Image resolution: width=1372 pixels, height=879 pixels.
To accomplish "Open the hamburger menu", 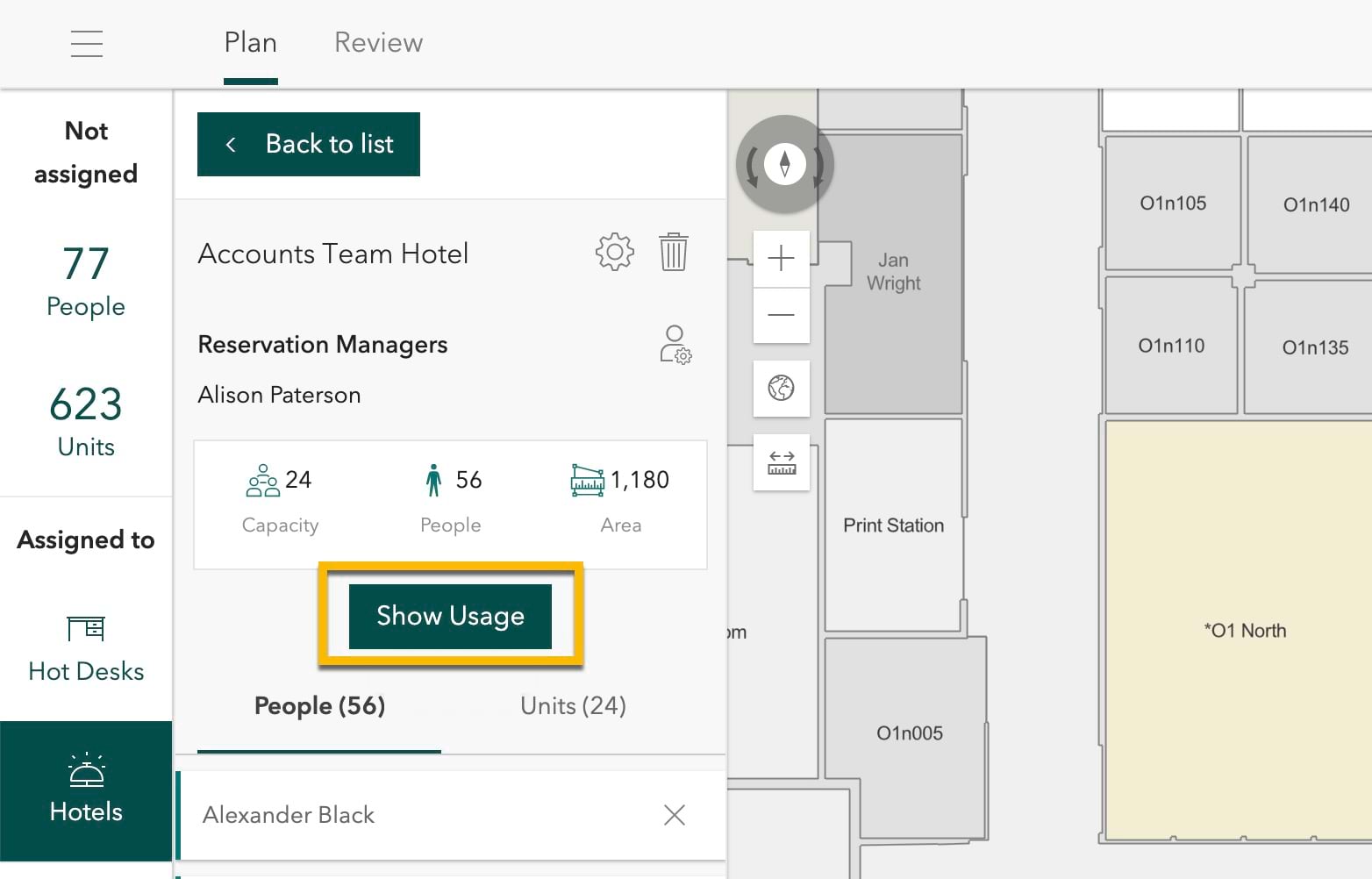I will 87,43.
